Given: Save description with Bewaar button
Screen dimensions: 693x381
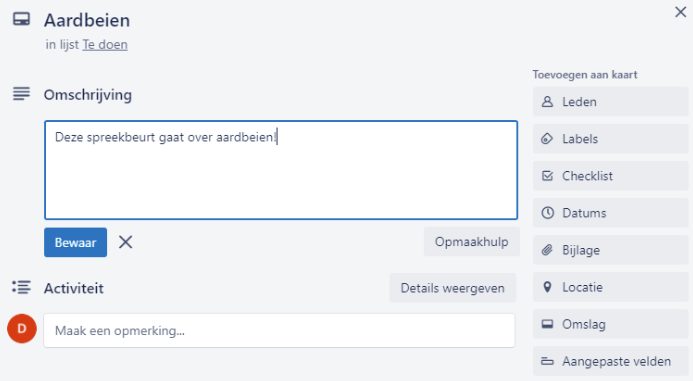Looking at the screenshot, I should coord(76,242).
